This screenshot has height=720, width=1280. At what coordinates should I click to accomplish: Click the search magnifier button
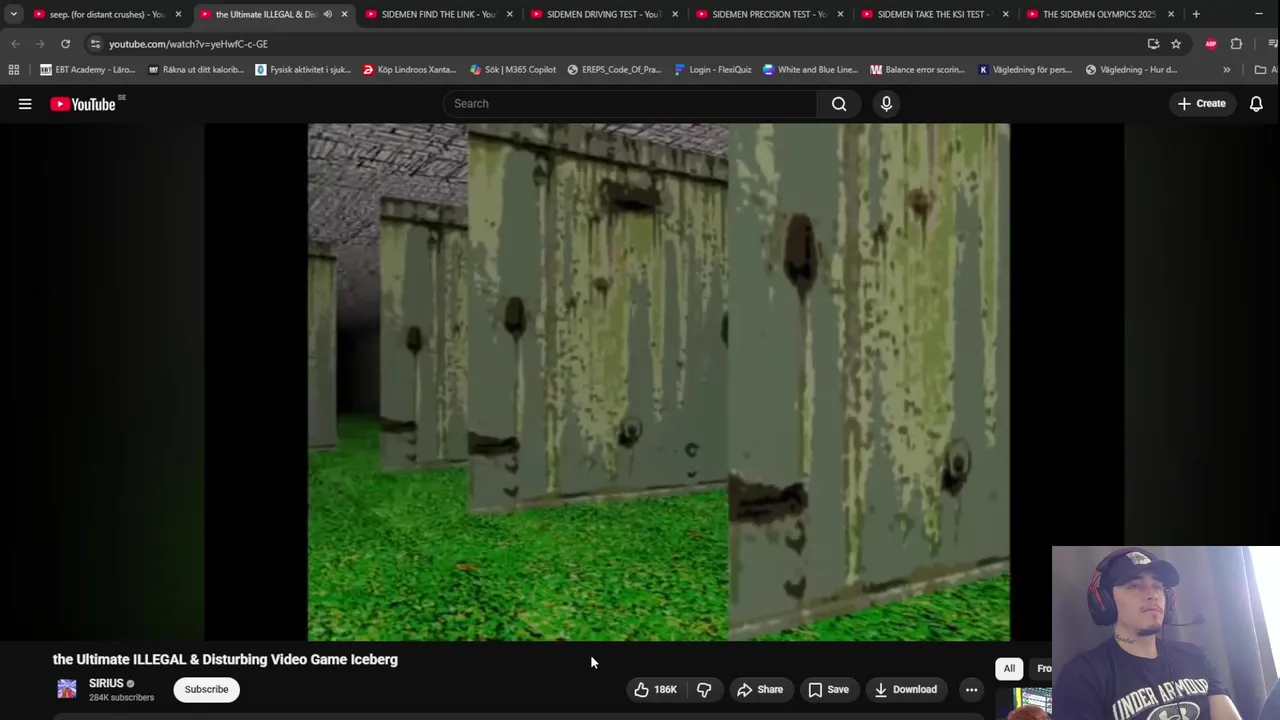(x=839, y=104)
